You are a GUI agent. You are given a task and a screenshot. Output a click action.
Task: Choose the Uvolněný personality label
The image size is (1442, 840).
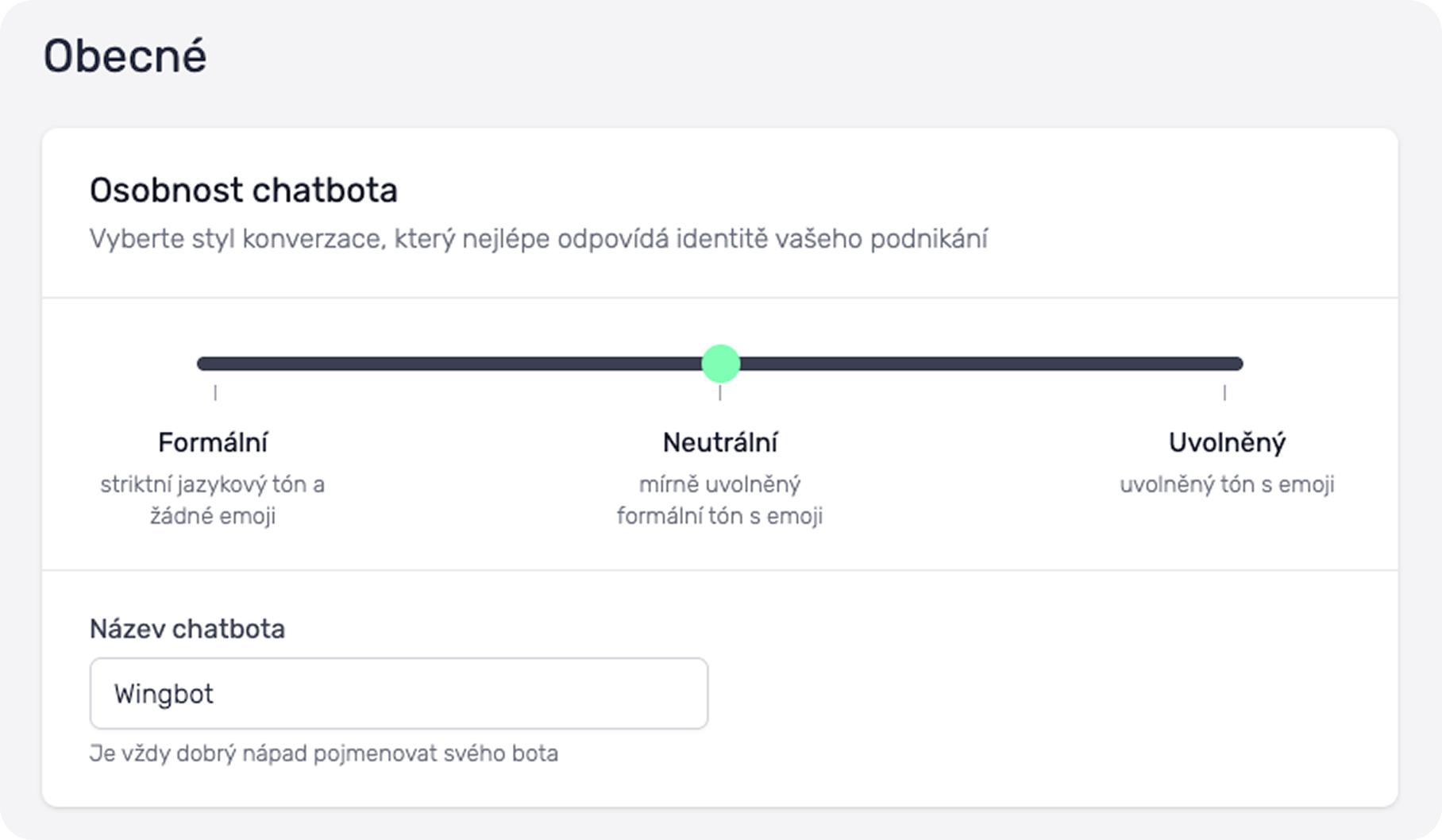pyautogui.click(x=1227, y=442)
